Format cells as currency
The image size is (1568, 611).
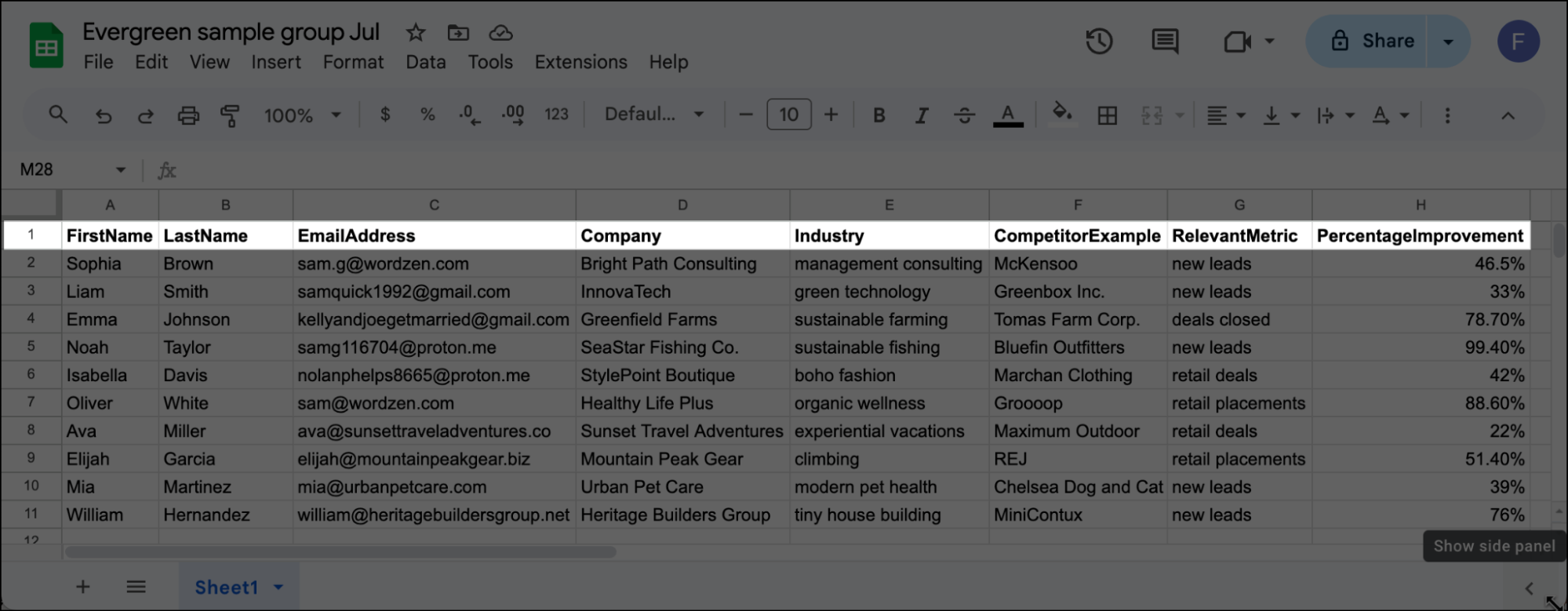pyautogui.click(x=385, y=115)
